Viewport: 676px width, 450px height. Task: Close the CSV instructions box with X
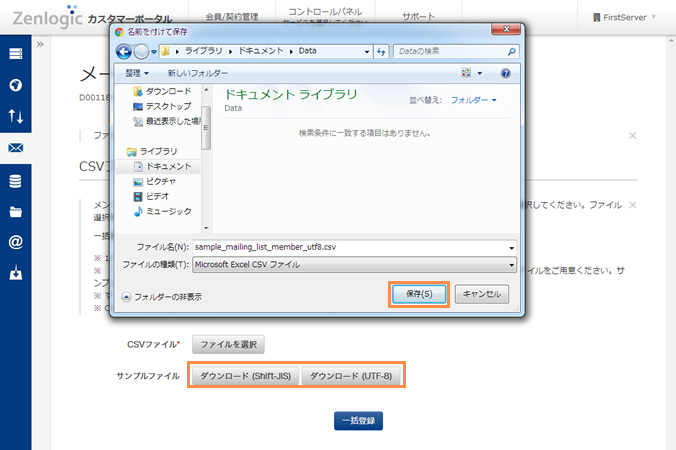(632, 205)
